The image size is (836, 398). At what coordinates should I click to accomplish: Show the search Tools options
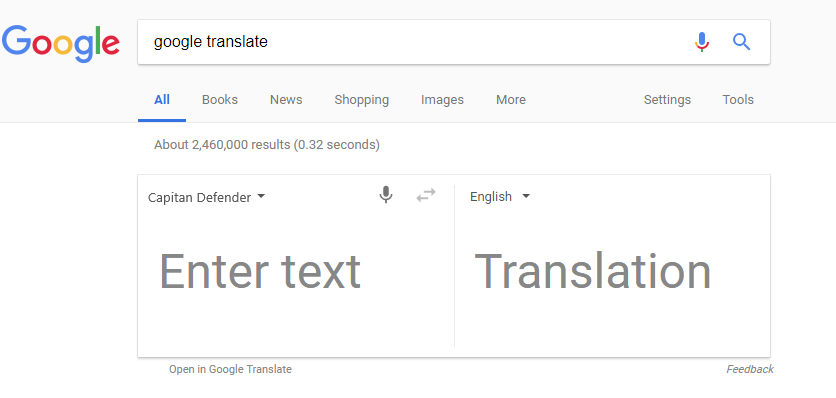click(738, 100)
